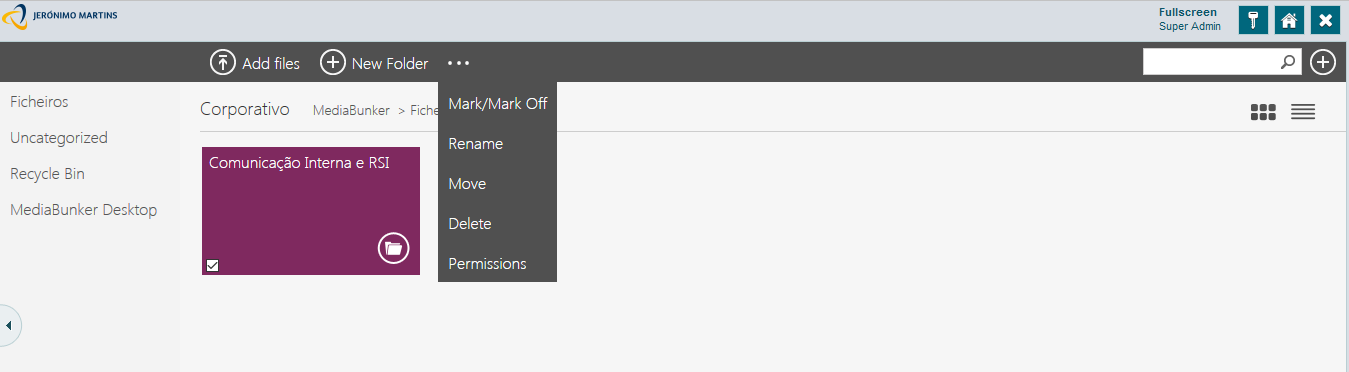This screenshot has height=372, width=1349.
Task: Click the Add files upload icon
Action: [x=222, y=63]
